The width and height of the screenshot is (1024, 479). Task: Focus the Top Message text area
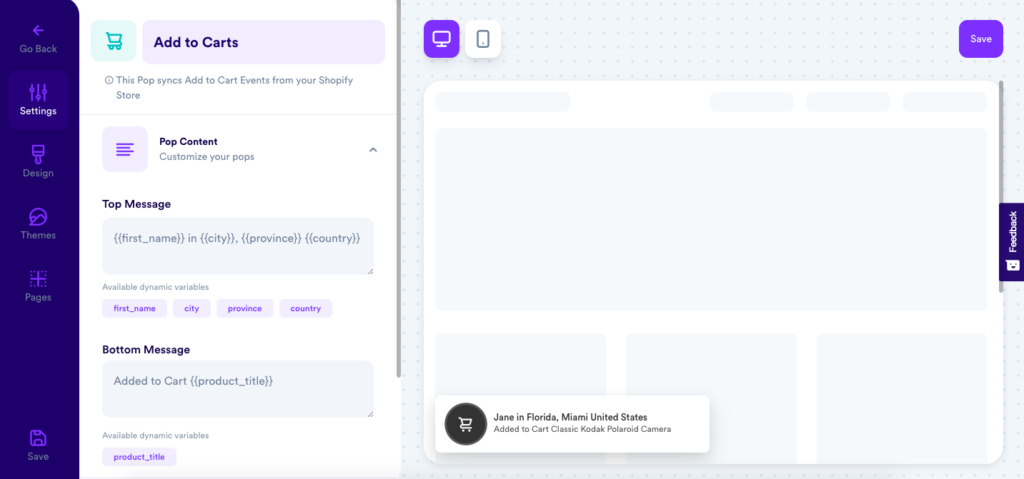coord(238,246)
